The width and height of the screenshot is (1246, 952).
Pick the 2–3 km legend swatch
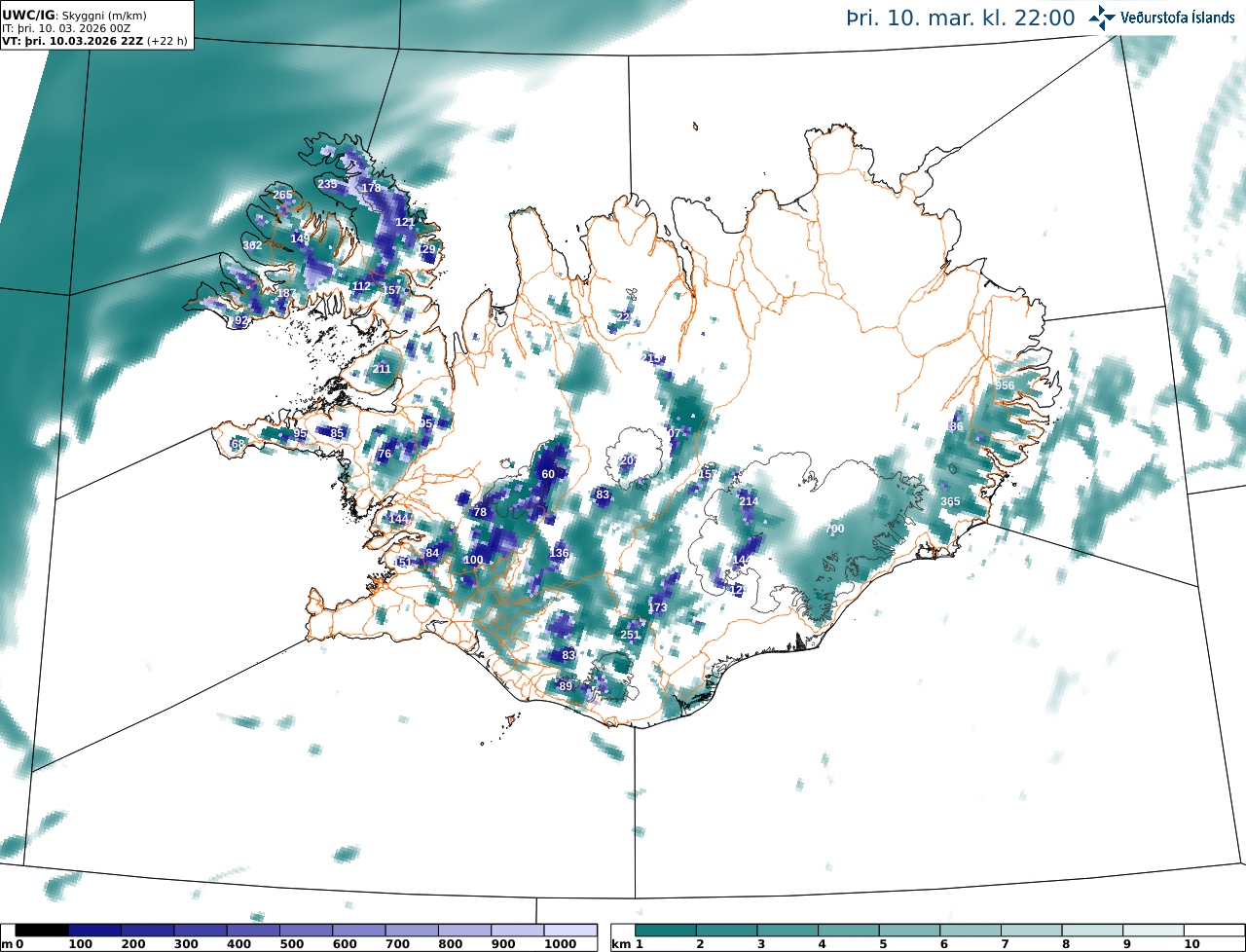click(727, 931)
